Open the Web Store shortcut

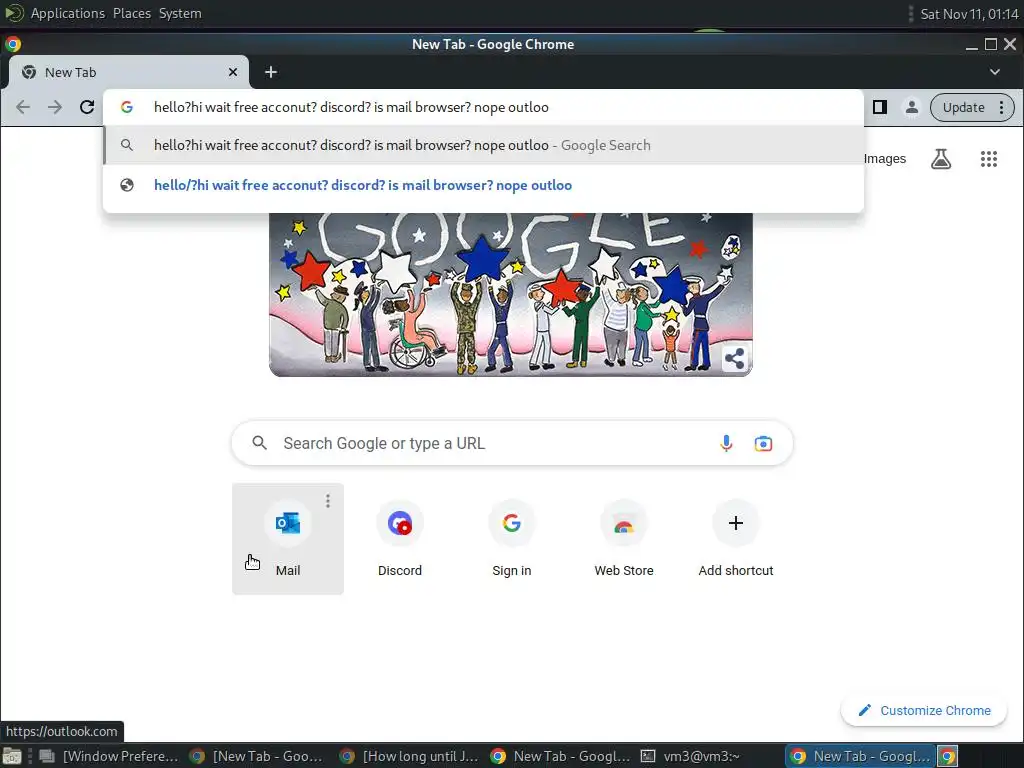coord(624,539)
